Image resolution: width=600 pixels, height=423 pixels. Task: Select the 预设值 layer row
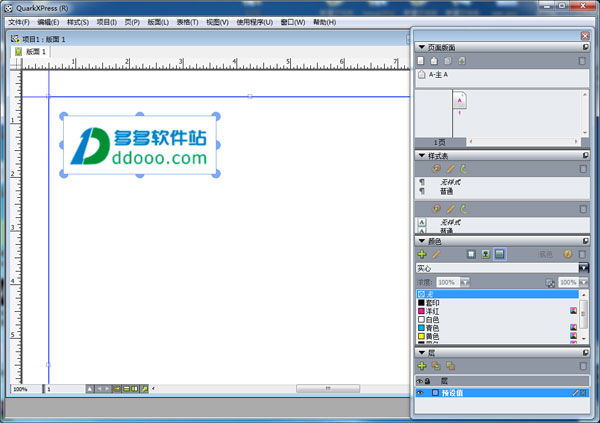(x=502, y=393)
